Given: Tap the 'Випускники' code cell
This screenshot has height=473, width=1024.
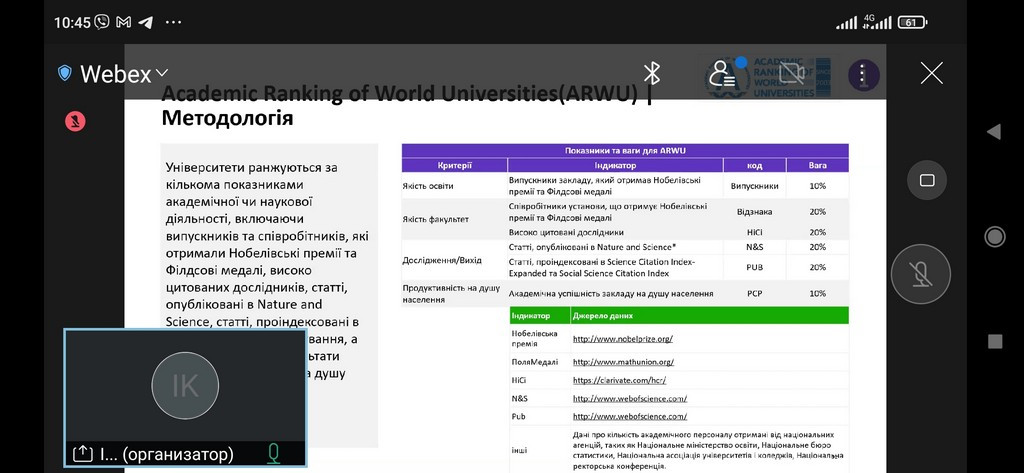Looking at the screenshot, I should (754, 186).
